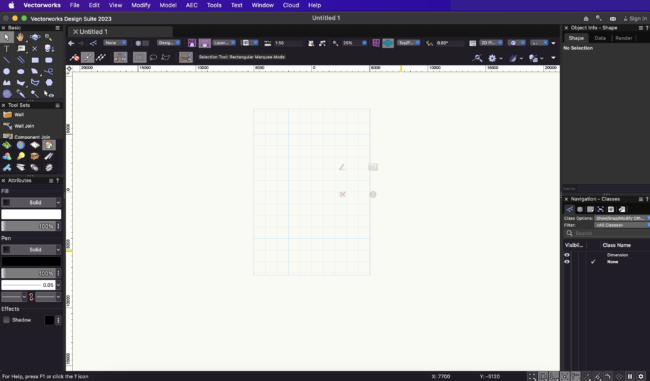Toggle visibility of None class
This screenshot has height=381, width=650.
tap(567, 262)
